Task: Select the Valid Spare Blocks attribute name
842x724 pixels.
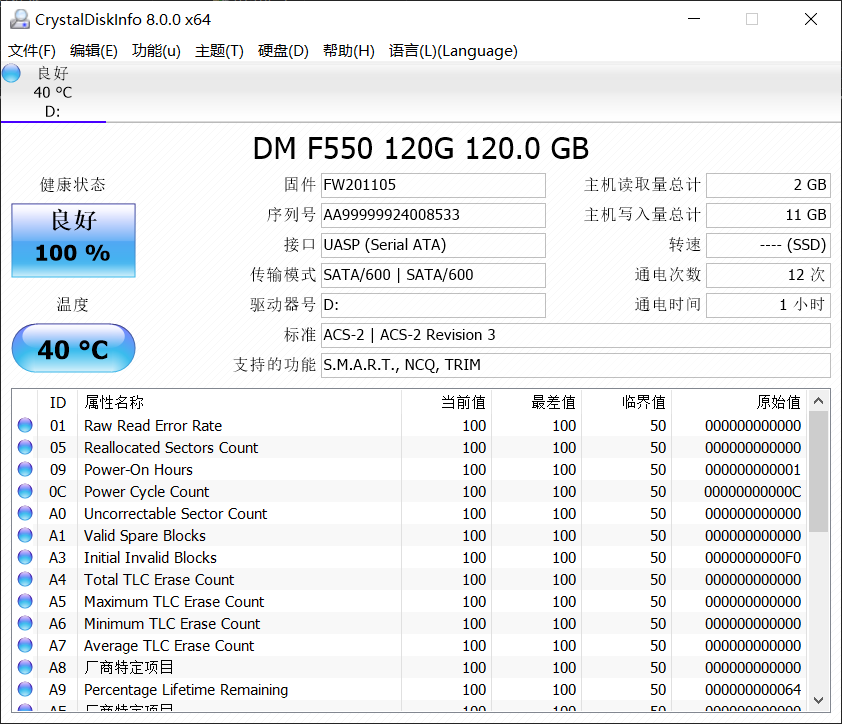Action: click(144, 536)
